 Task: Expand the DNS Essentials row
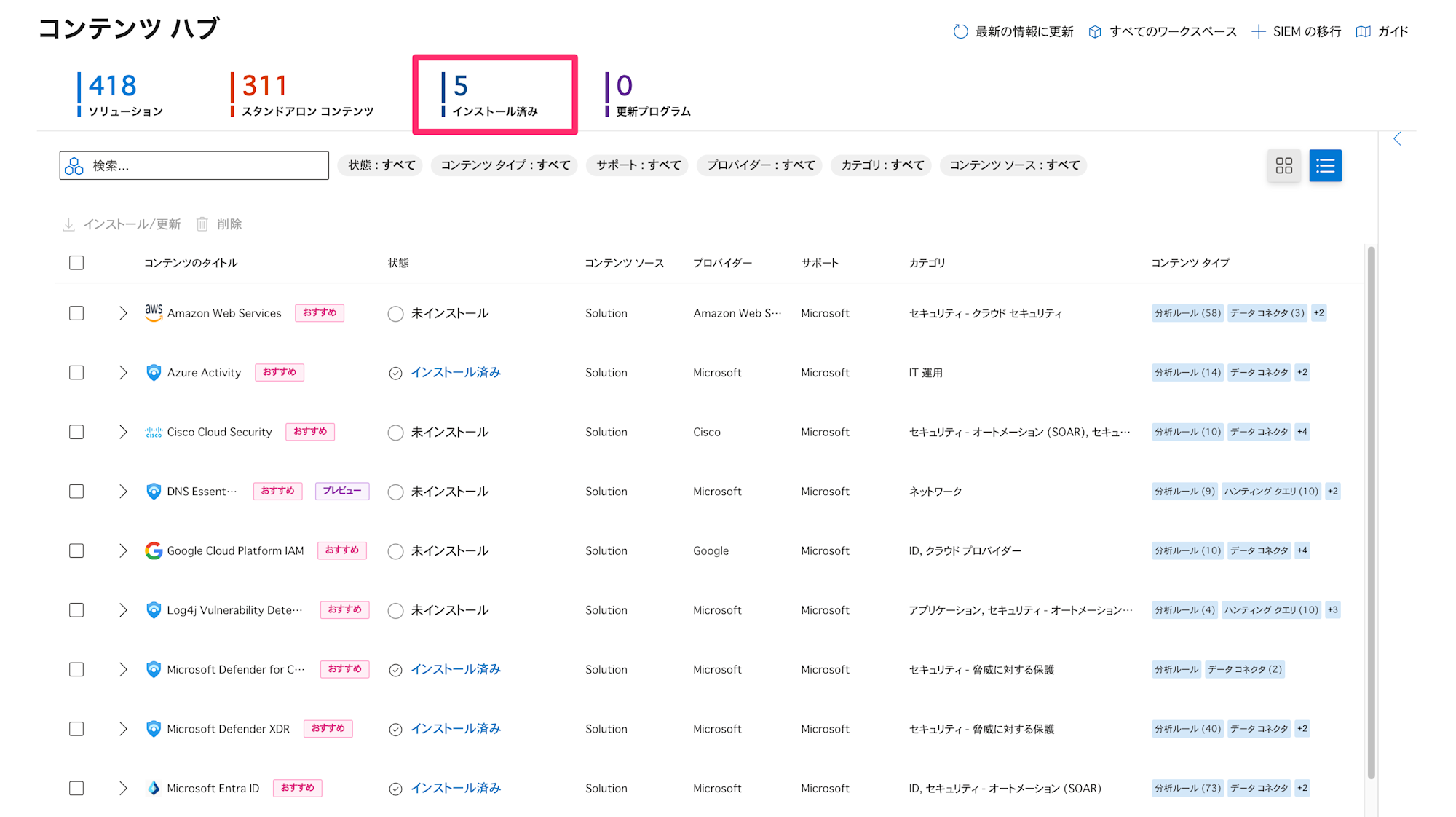tap(123, 492)
